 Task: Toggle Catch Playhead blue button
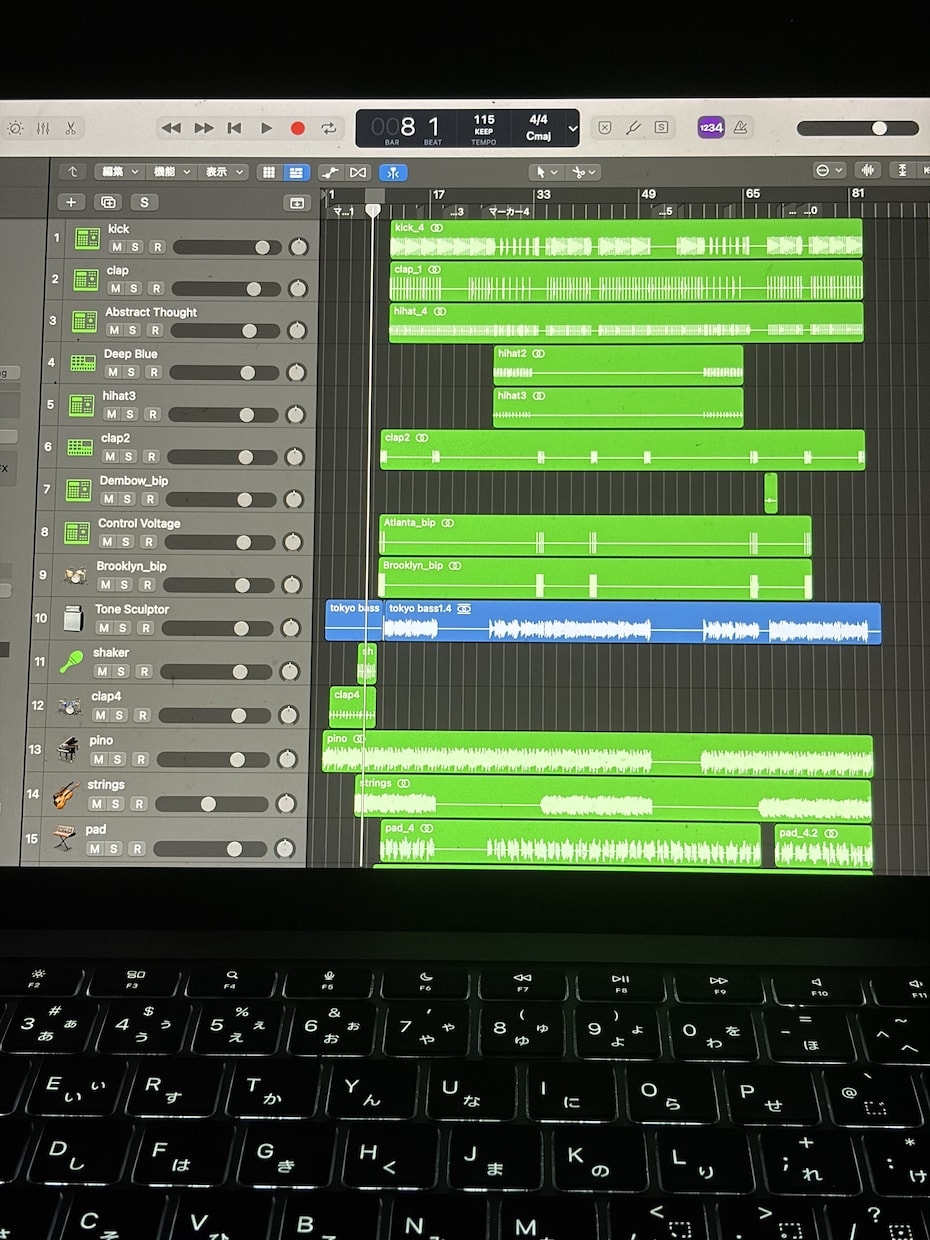coord(393,172)
